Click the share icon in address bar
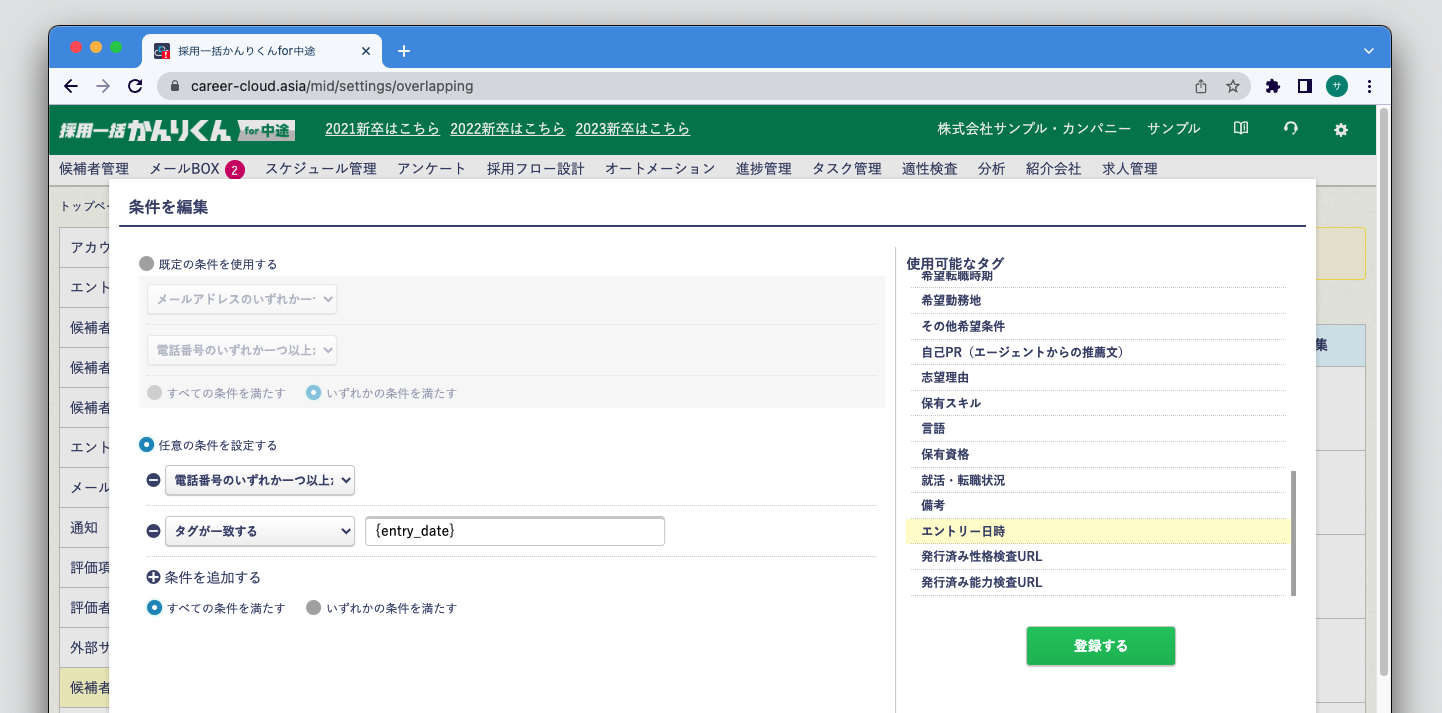The image size is (1442, 713). pos(1201,86)
